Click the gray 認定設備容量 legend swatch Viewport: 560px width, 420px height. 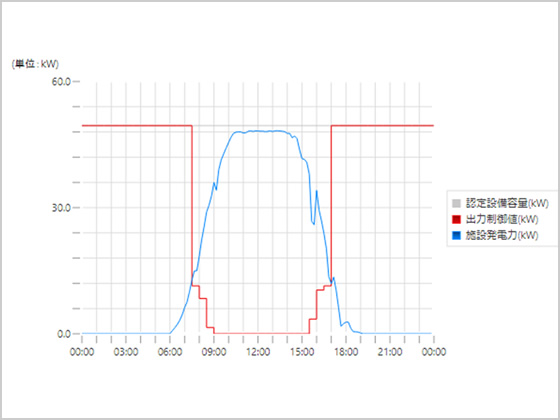[x=456, y=204]
